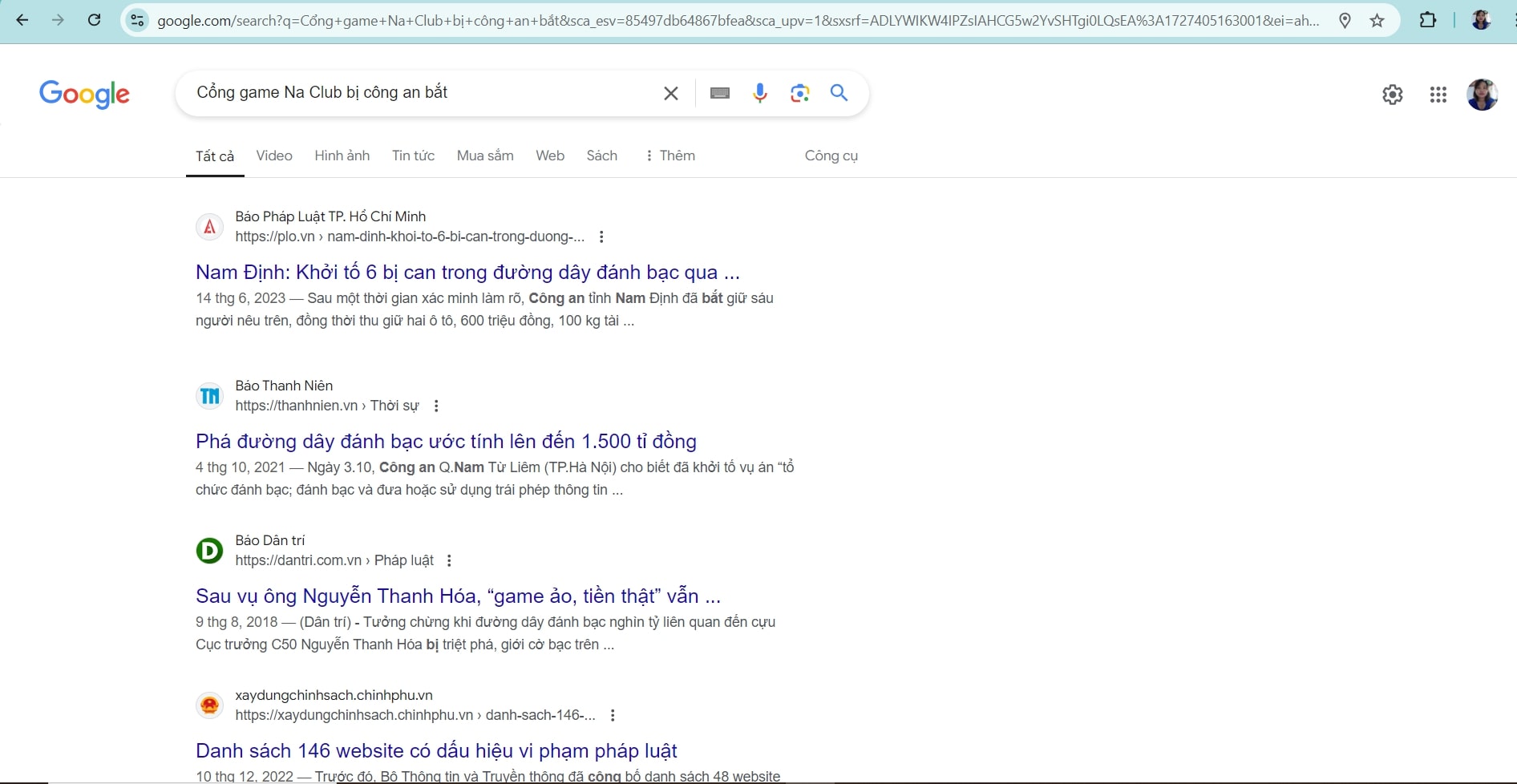The height and width of the screenshot is (784, 1517).
Task: Switch to the Mua sắm tab
Action: (485, 156)
